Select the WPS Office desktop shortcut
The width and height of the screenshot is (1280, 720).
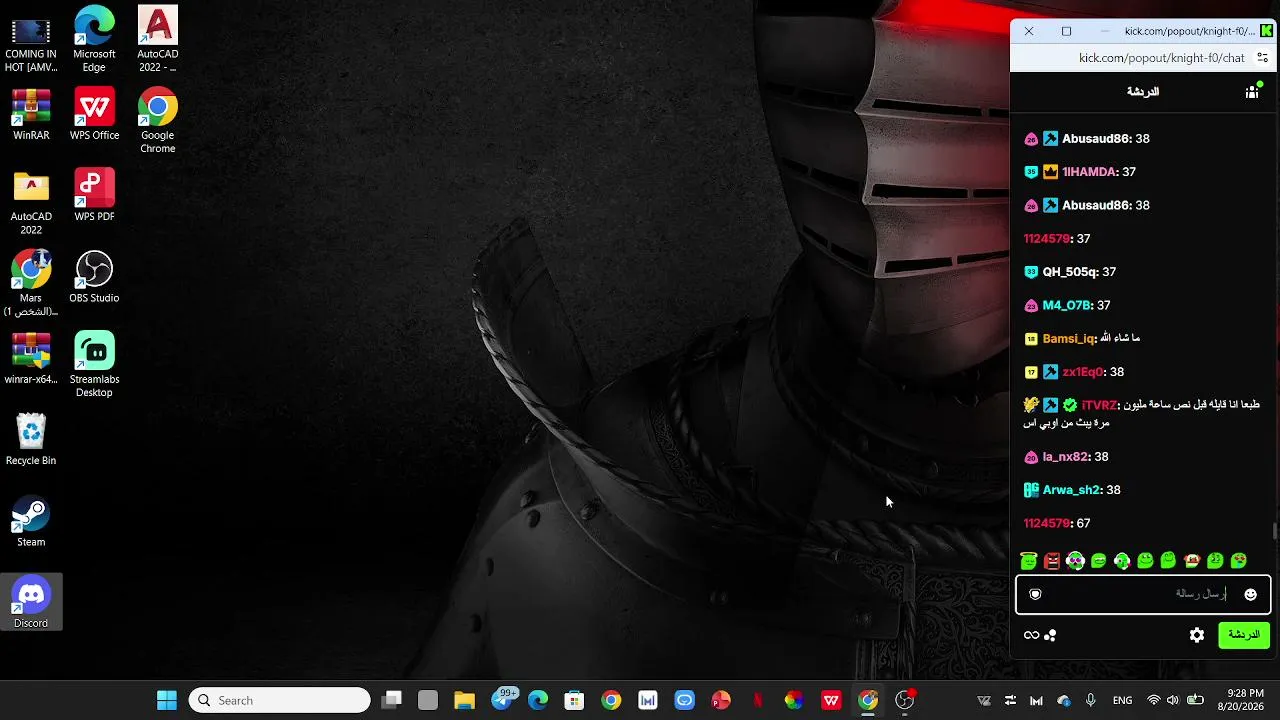[94, 114]
